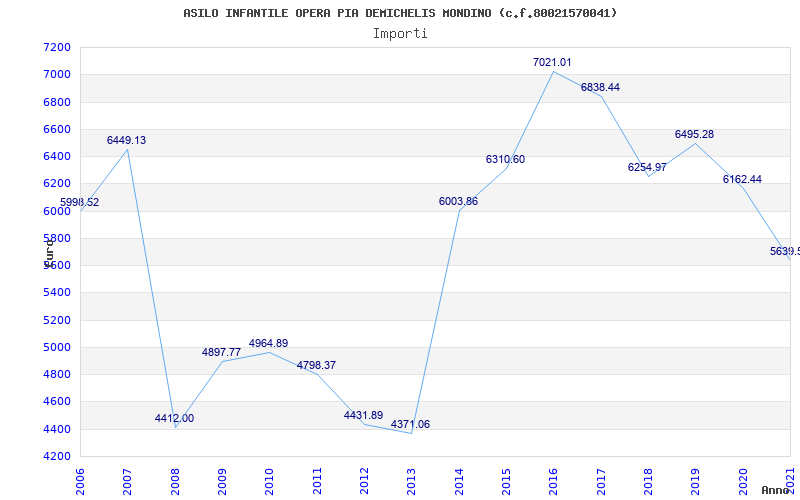Viewport: 800px width, 500px height.
Task: Click x-axis year label 2006
Action: click(x=80, y=482)
